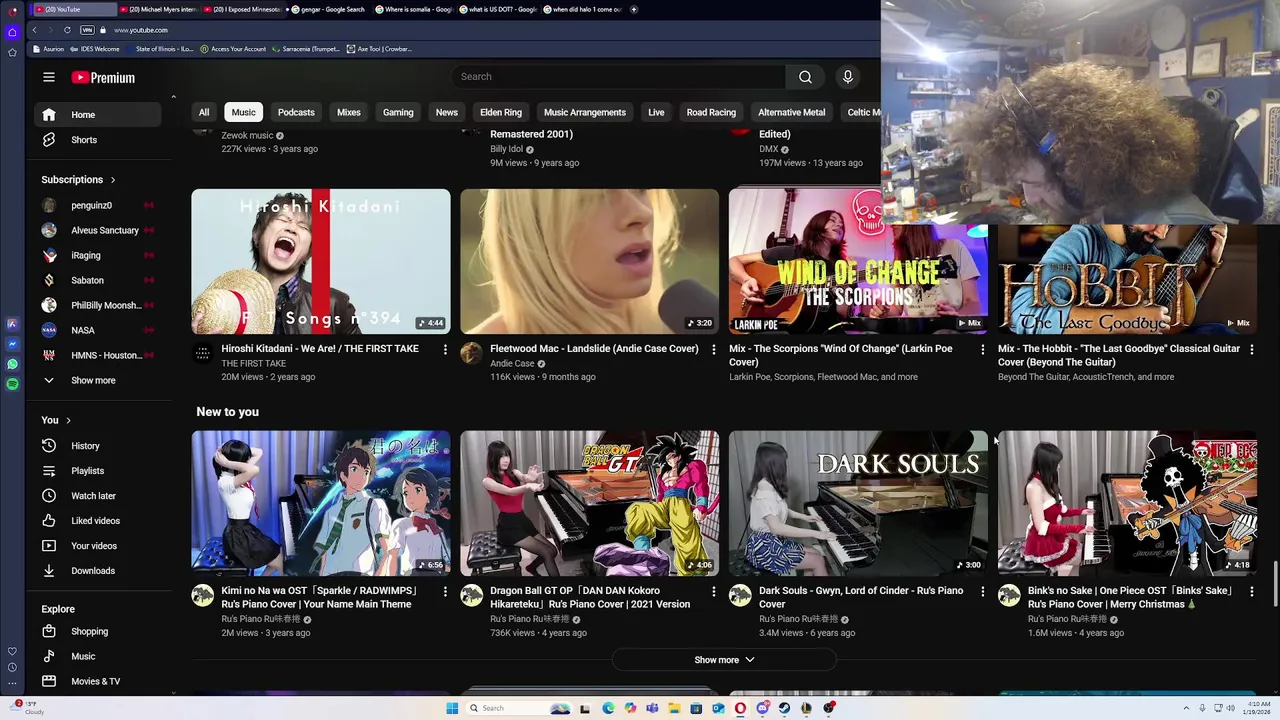Open Watch later list

[97, 496]
